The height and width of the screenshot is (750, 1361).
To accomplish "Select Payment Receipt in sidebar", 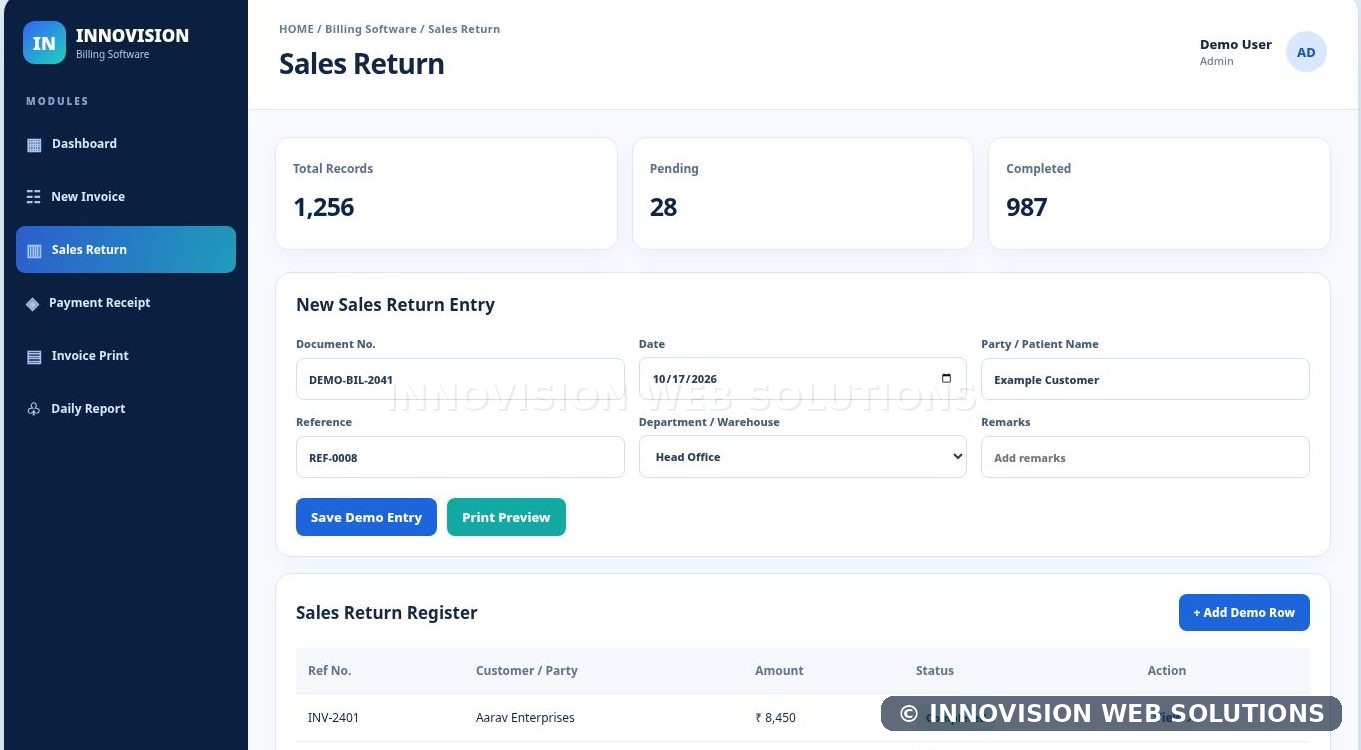I will pos(126,303).
